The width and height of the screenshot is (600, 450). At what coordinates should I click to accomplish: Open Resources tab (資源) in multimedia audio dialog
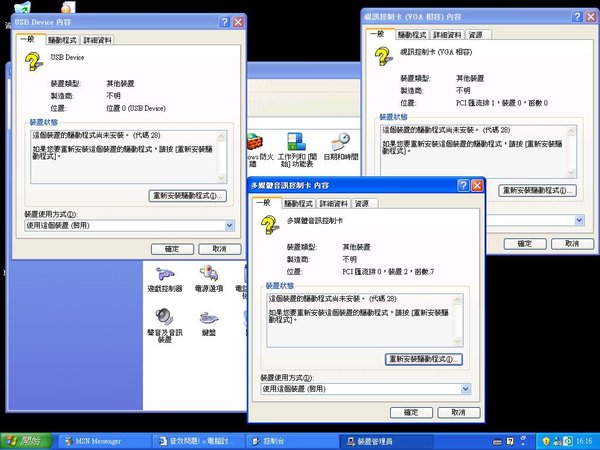pos(362,204)
